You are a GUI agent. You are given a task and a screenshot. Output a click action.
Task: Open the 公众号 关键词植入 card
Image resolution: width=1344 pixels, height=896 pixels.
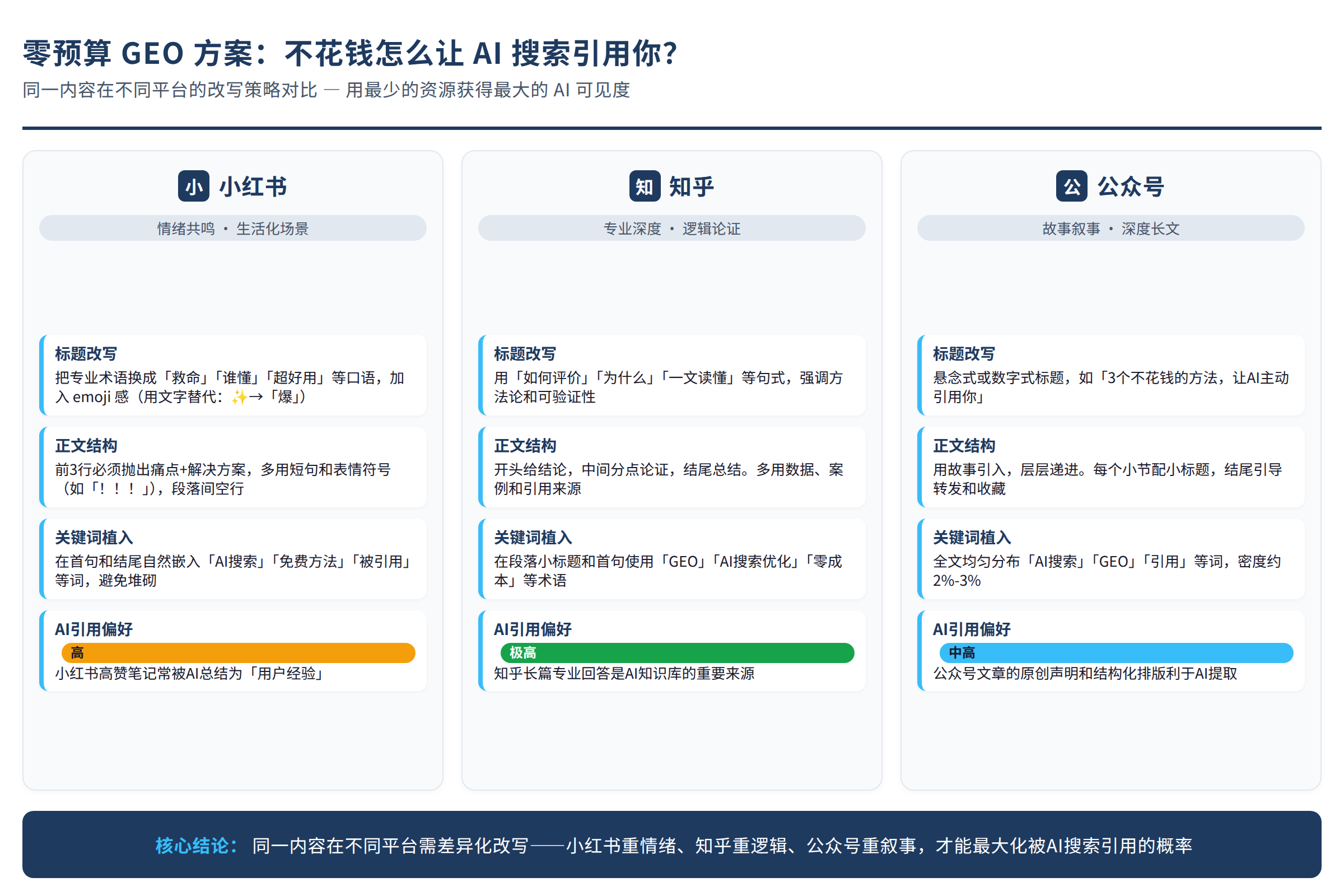click(x=1111, y=559)
